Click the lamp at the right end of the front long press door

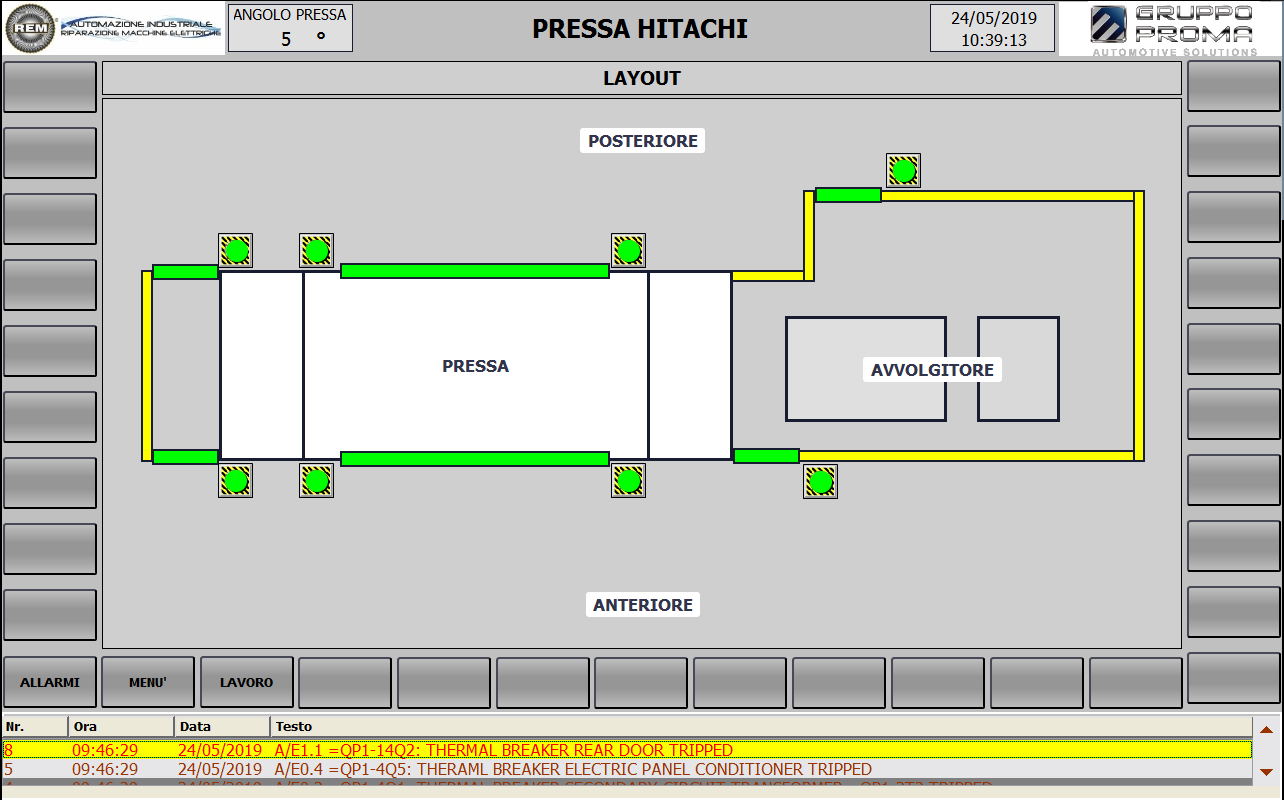pyautogui.click(x=628, y=481)
